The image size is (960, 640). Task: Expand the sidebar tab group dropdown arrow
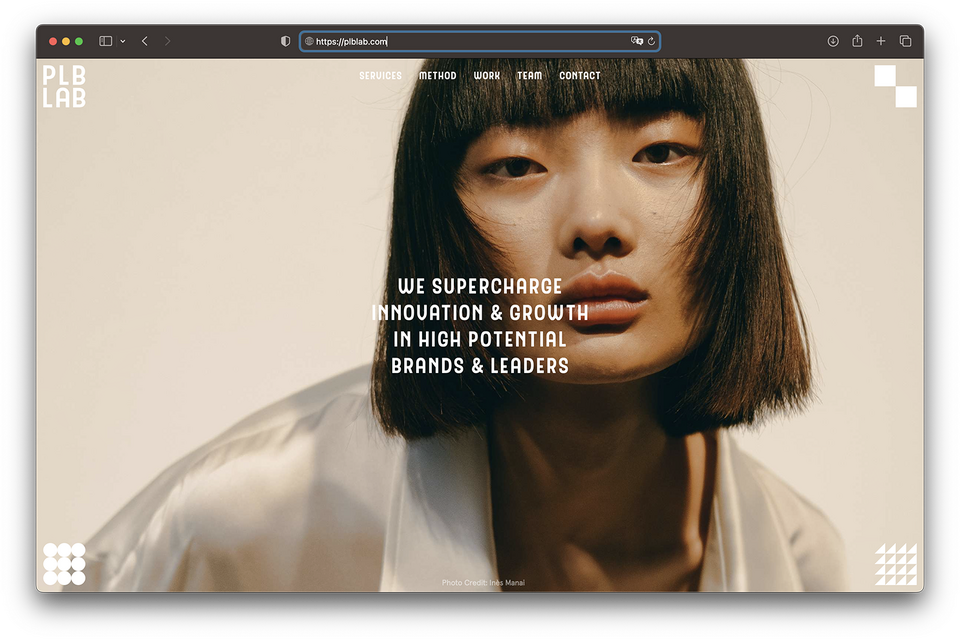pos(123,41)
